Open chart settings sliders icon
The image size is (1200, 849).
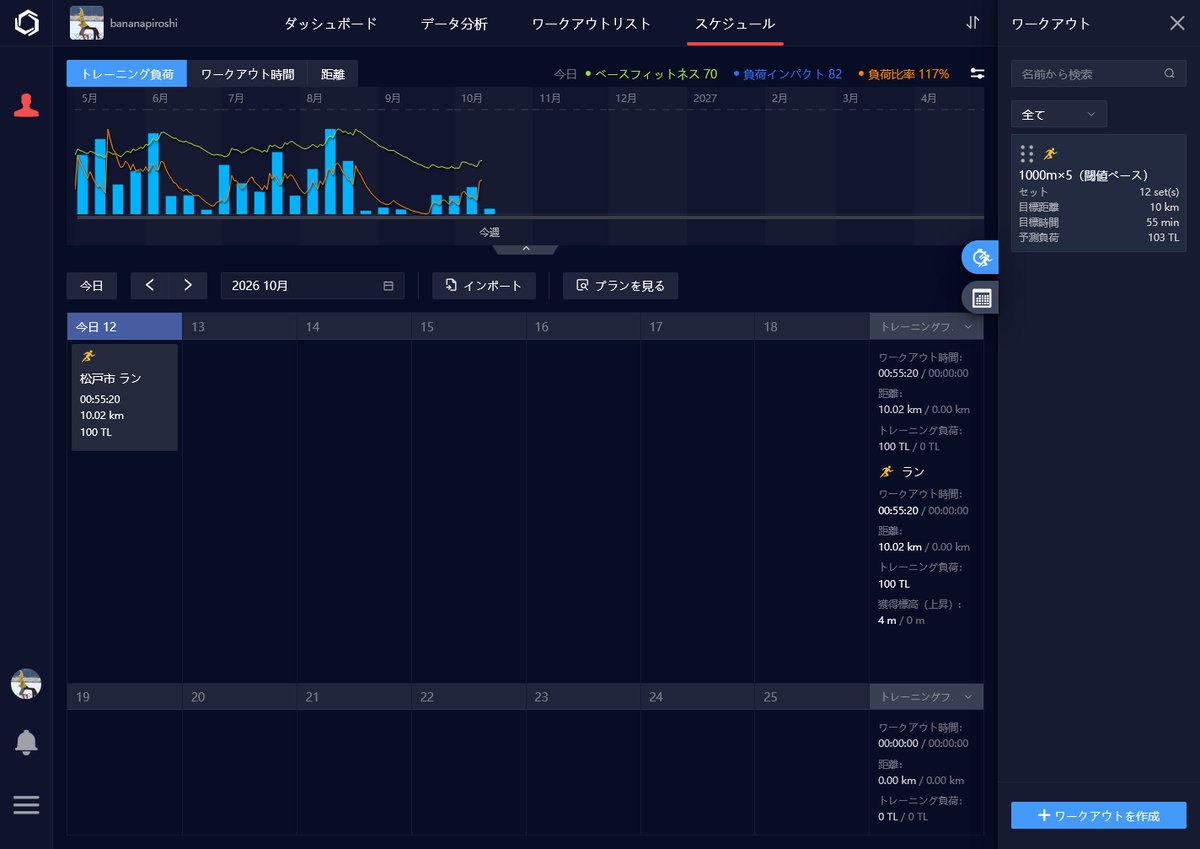(x=977, y=73)
